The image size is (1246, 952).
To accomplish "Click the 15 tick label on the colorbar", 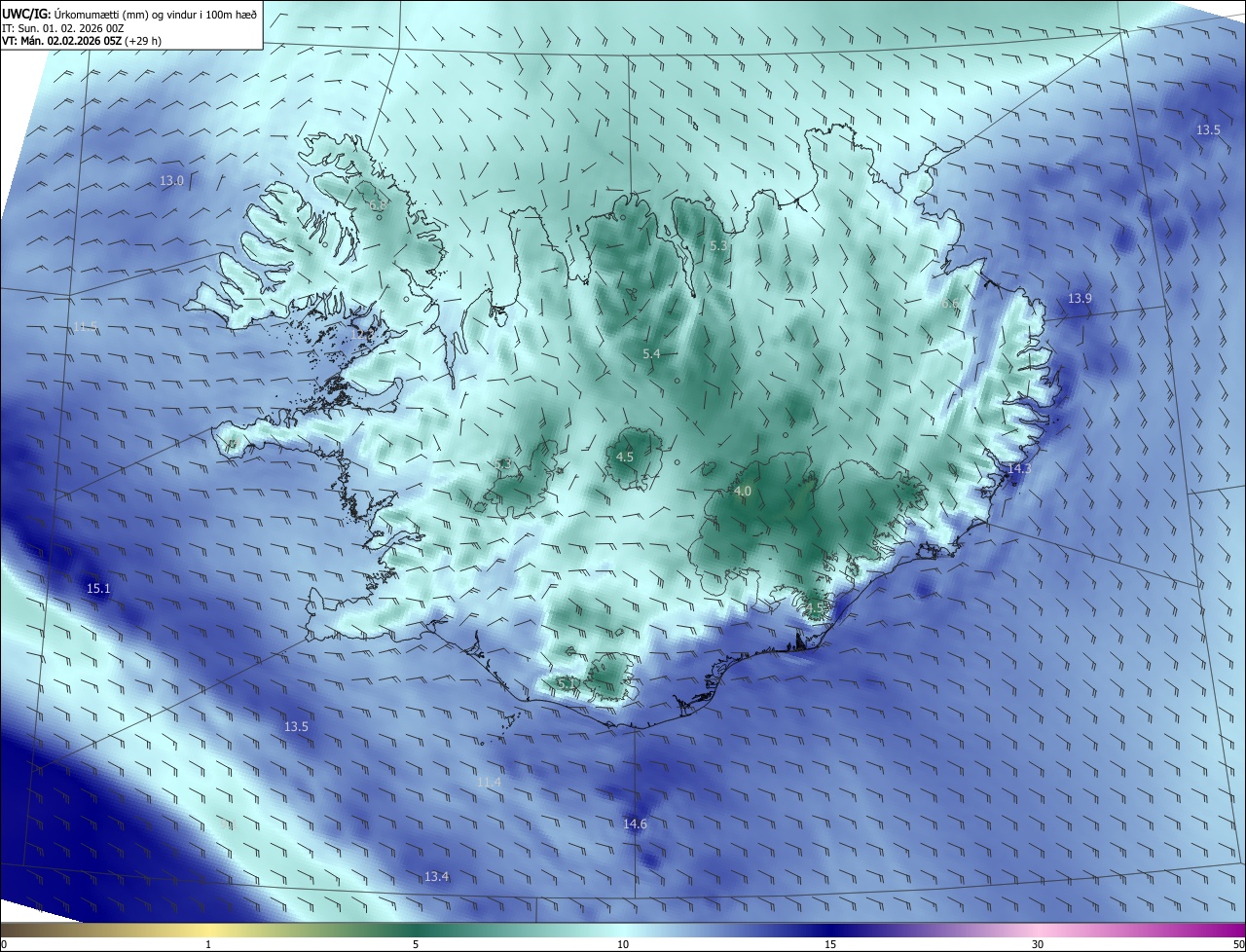I will pos(829,944).
